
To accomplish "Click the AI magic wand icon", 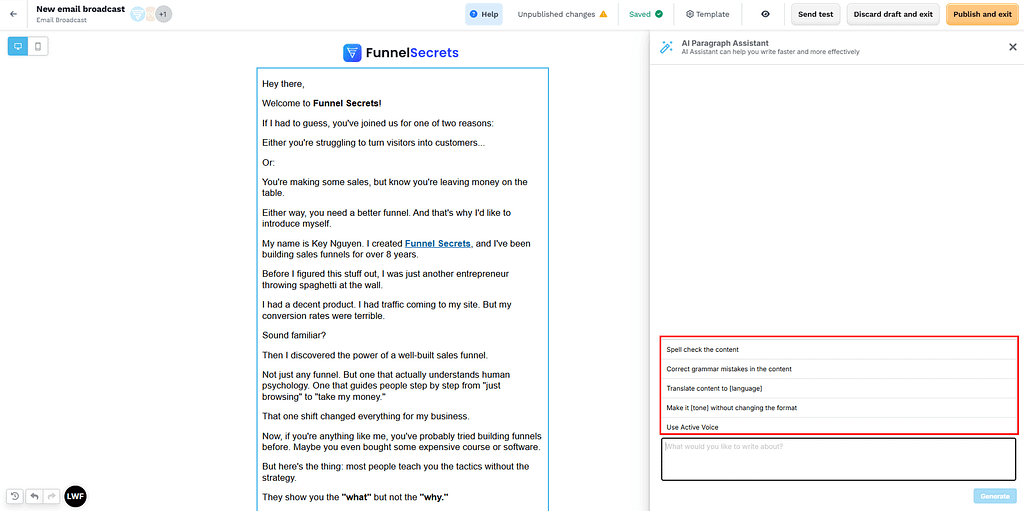I will (667, 47).
